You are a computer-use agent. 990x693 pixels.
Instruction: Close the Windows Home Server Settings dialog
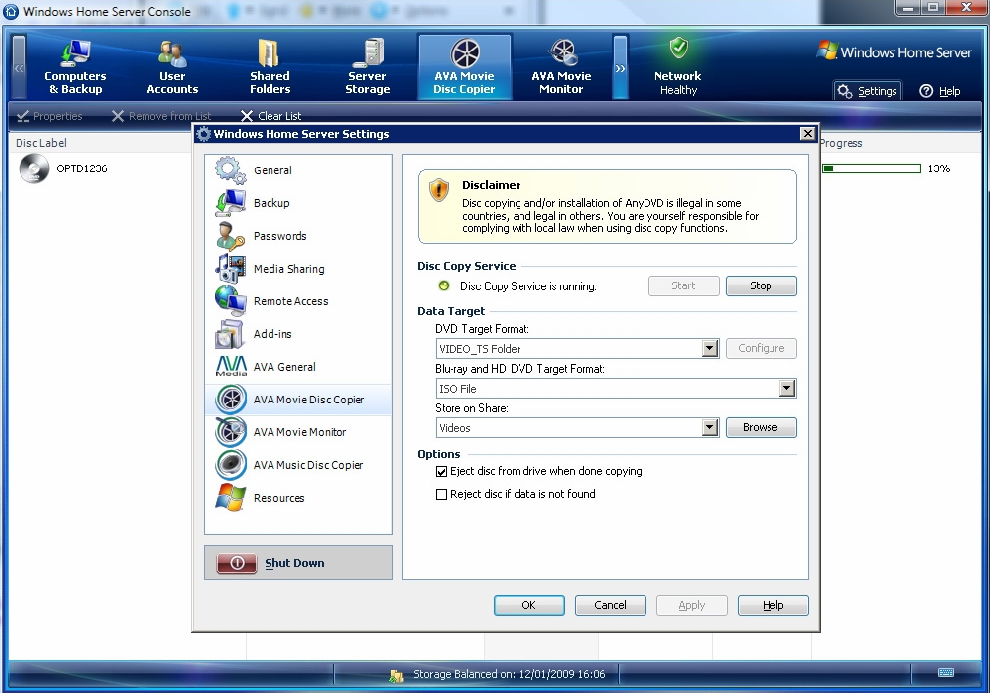(808, 134)
